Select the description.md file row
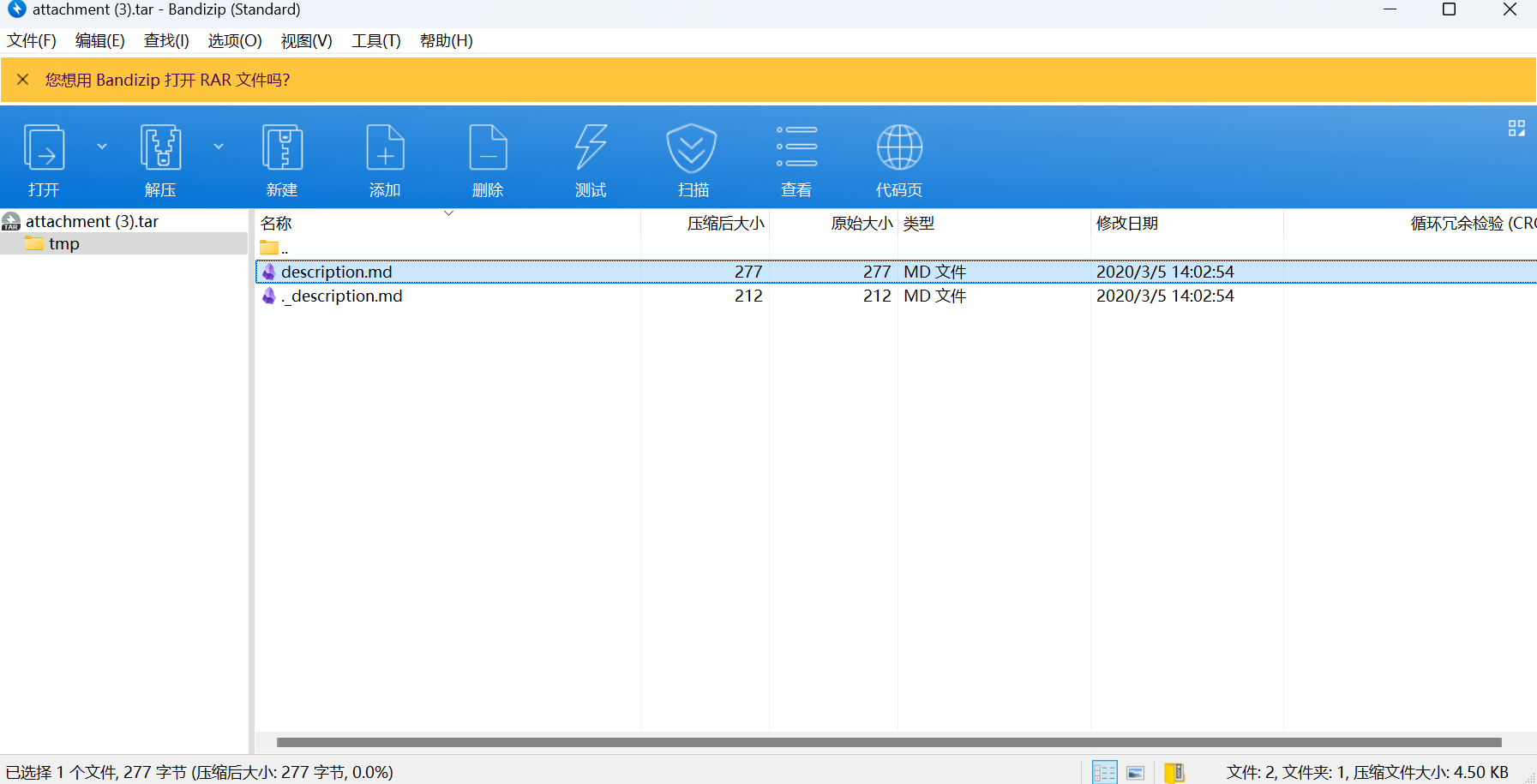This screenshot has height=784, width=1537. pyautogui.click(x=896, y=272)
